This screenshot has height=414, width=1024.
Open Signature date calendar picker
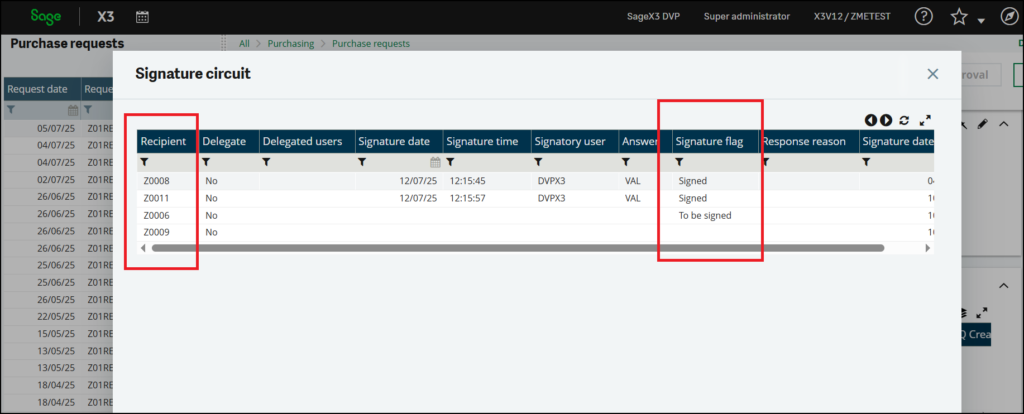pyautogui.click(x=435, y=162)
